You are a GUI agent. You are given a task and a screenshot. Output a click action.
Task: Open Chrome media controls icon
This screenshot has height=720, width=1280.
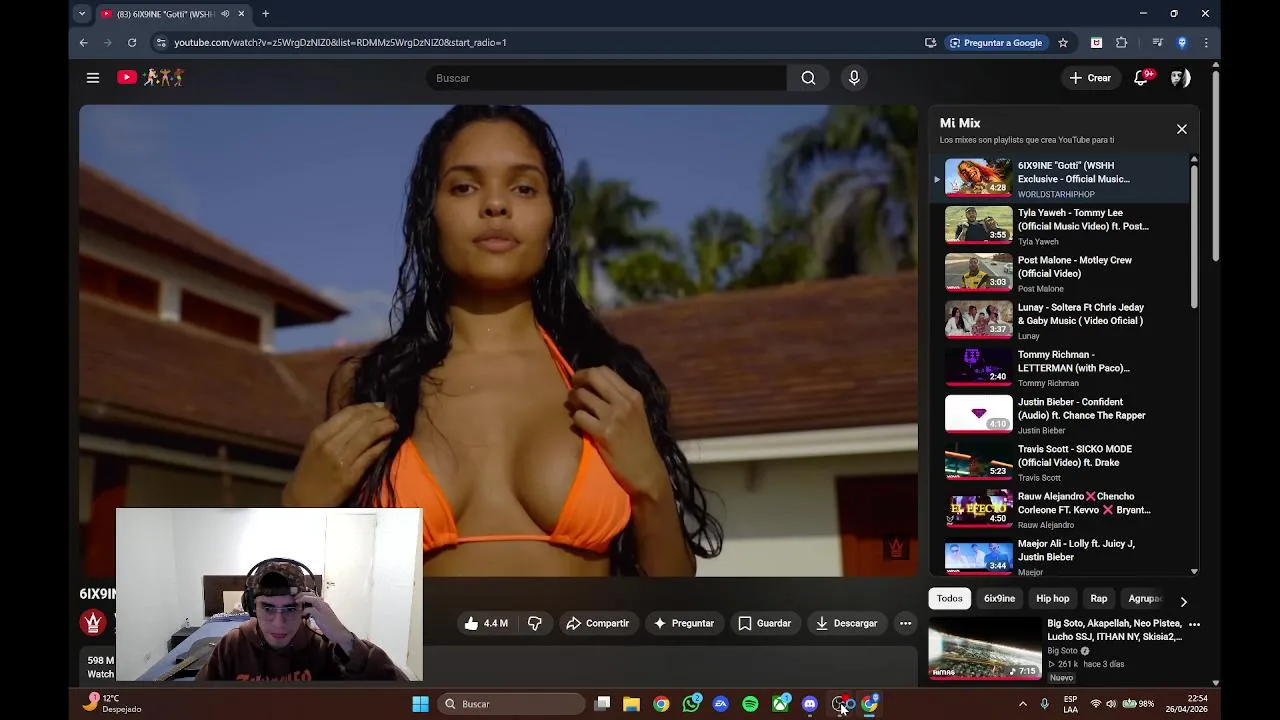click(1157, 43)
